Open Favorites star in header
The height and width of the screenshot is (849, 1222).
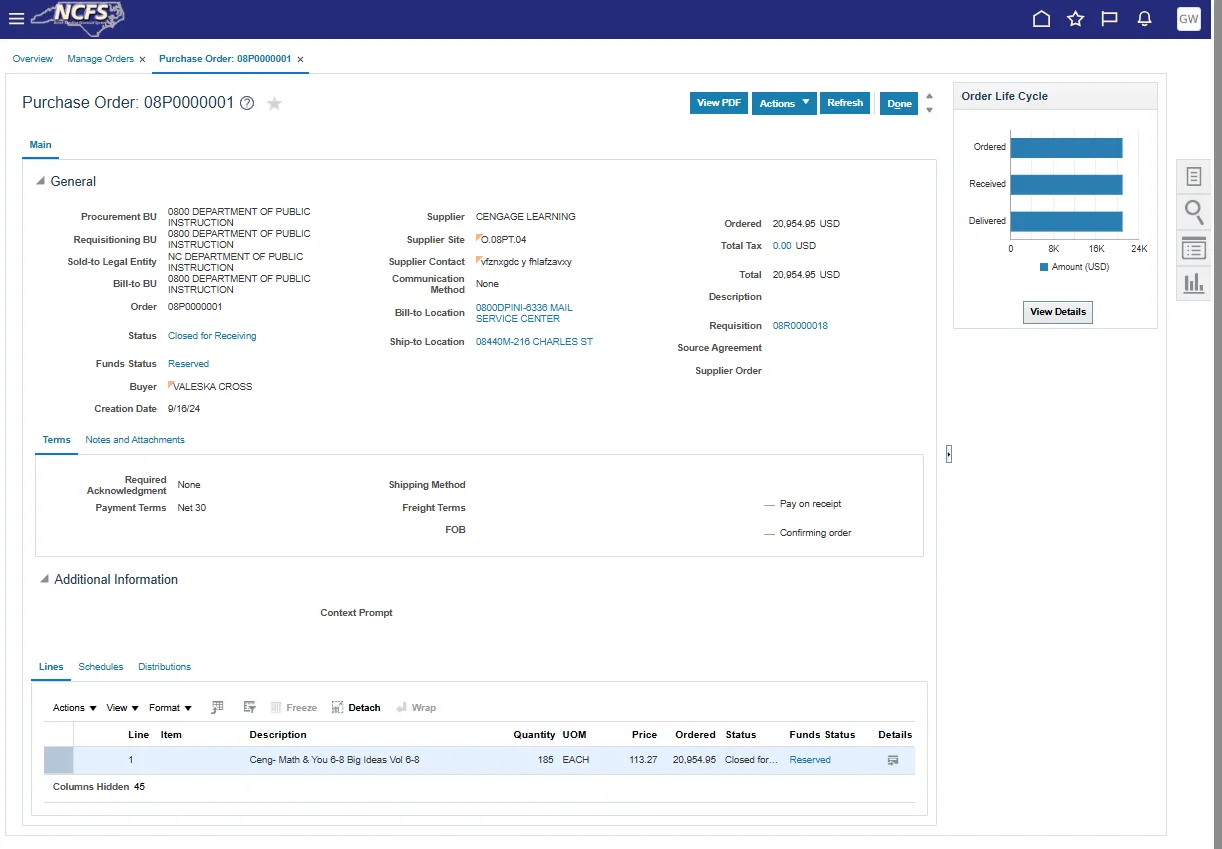(1075, 19)
